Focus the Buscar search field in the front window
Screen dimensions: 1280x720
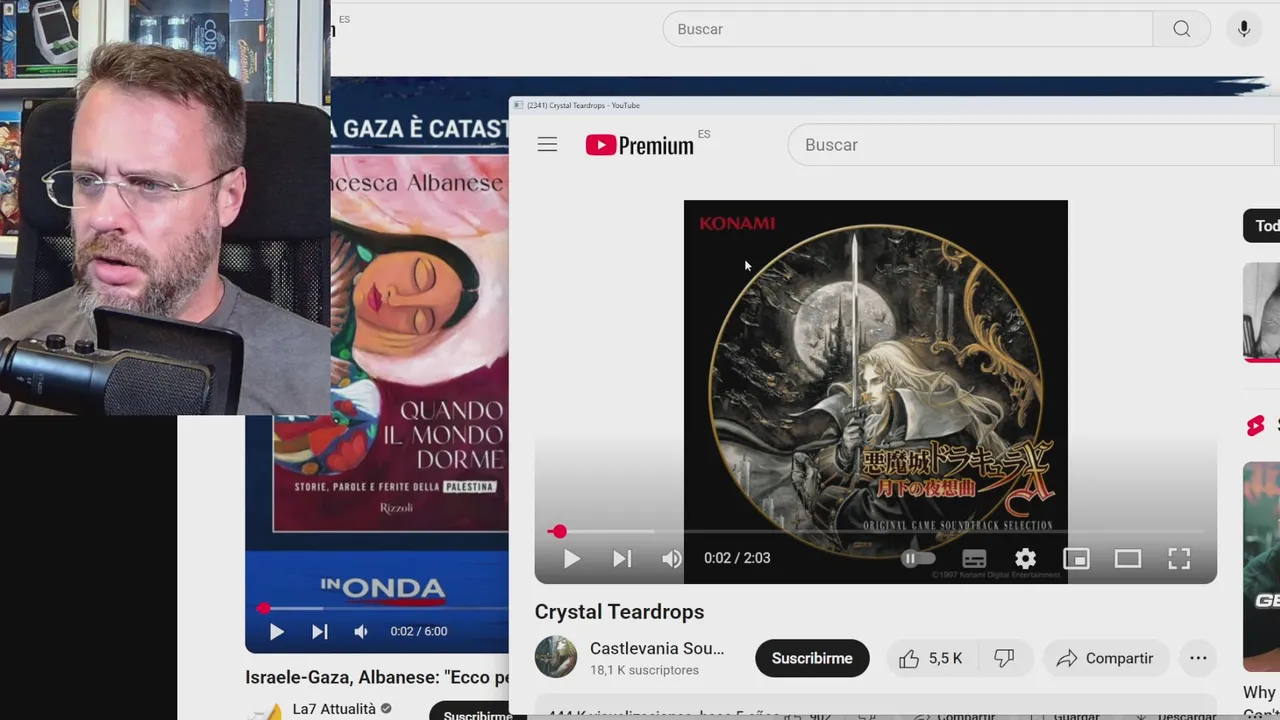(1033, 145)
